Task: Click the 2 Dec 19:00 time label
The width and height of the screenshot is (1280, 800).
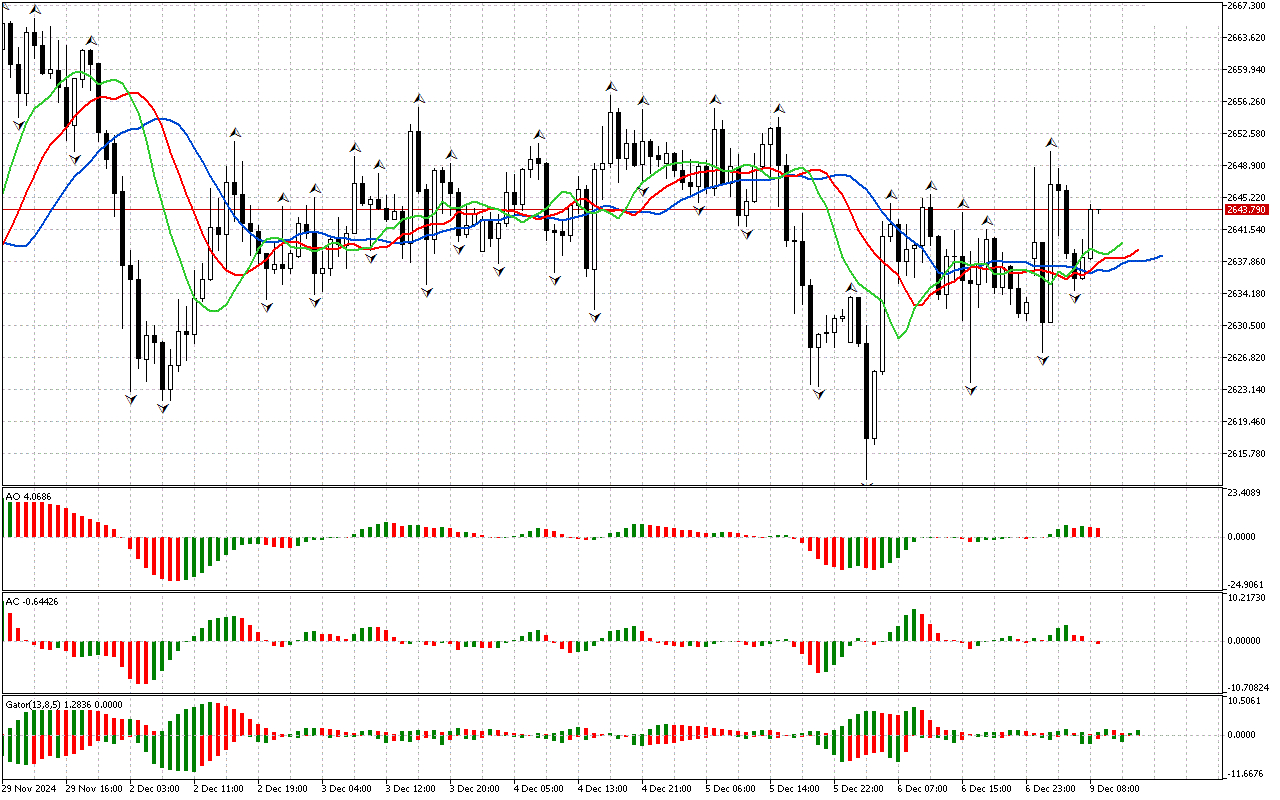Action: tap(284, 788)
